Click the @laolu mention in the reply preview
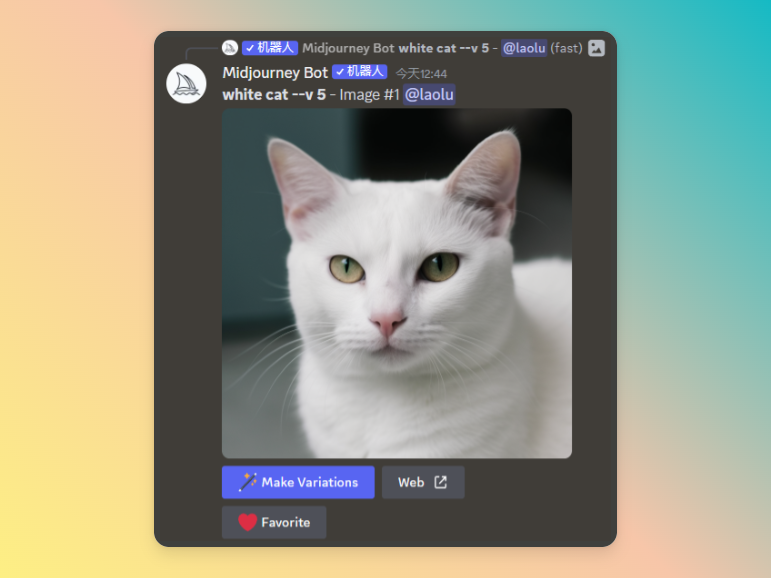771x578 pixels. [524, 48]
